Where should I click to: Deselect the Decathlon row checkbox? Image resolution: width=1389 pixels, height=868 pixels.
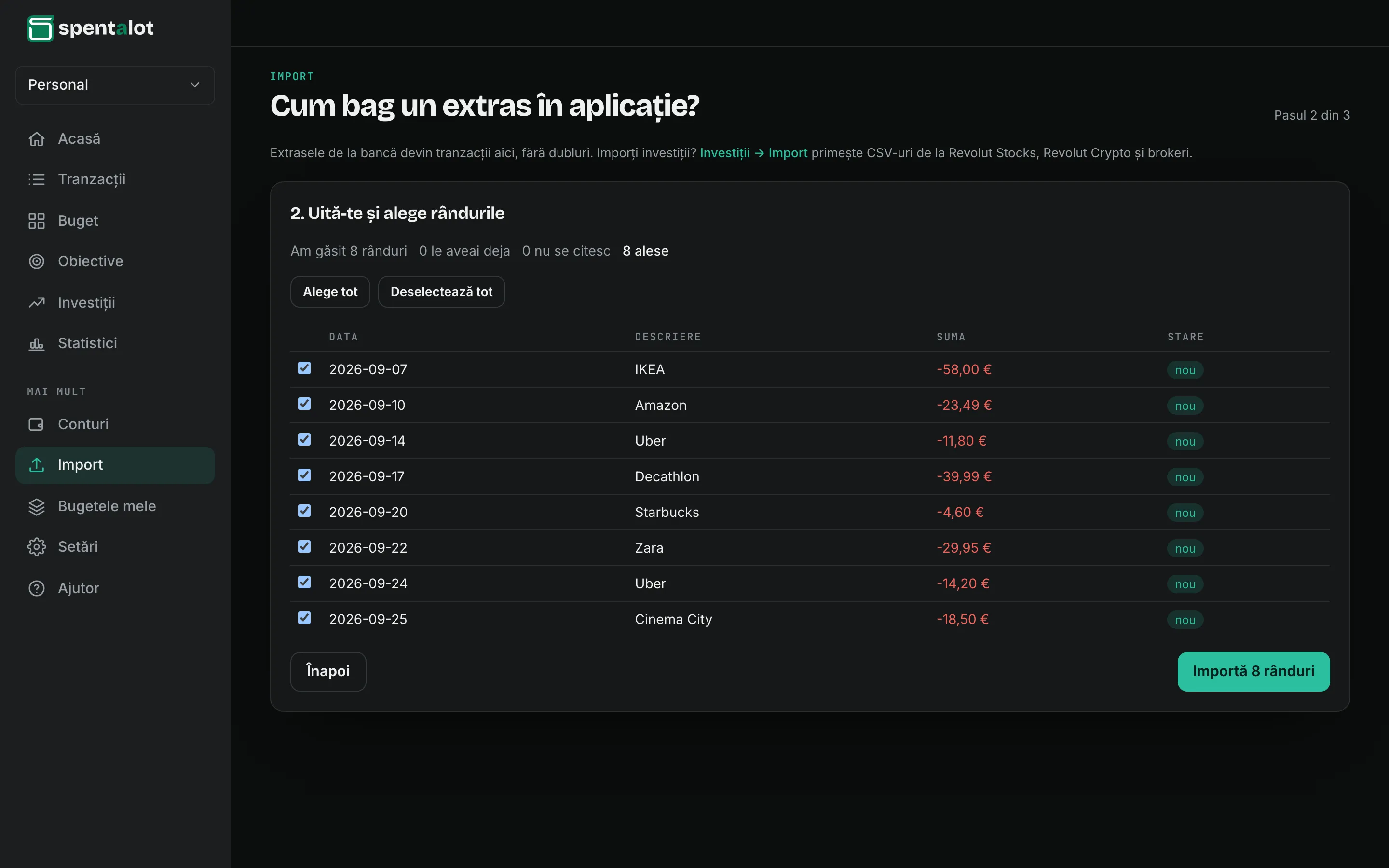click(304, 475)
